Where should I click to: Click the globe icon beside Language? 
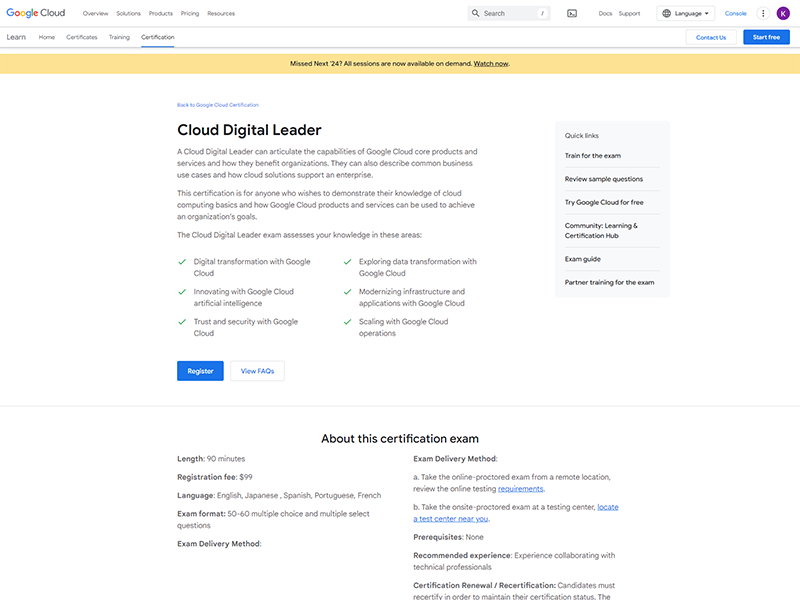(666, 13)
